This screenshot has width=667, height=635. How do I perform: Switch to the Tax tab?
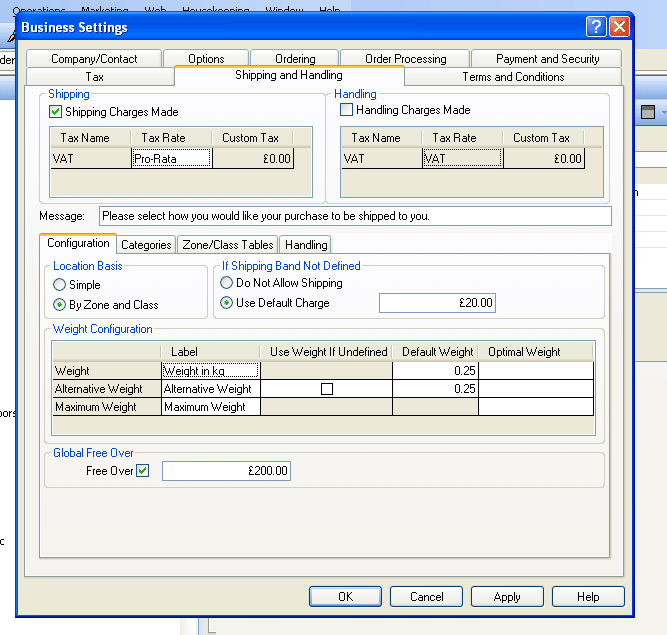[x=95, y=77]
